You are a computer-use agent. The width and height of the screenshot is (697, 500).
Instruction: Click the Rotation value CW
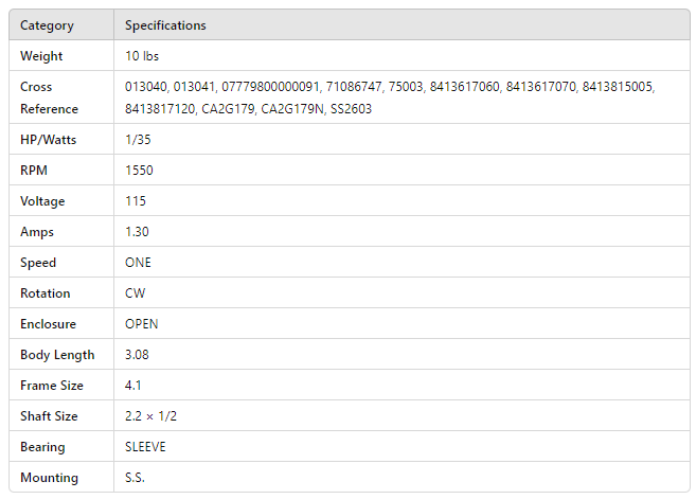[135, 294]
